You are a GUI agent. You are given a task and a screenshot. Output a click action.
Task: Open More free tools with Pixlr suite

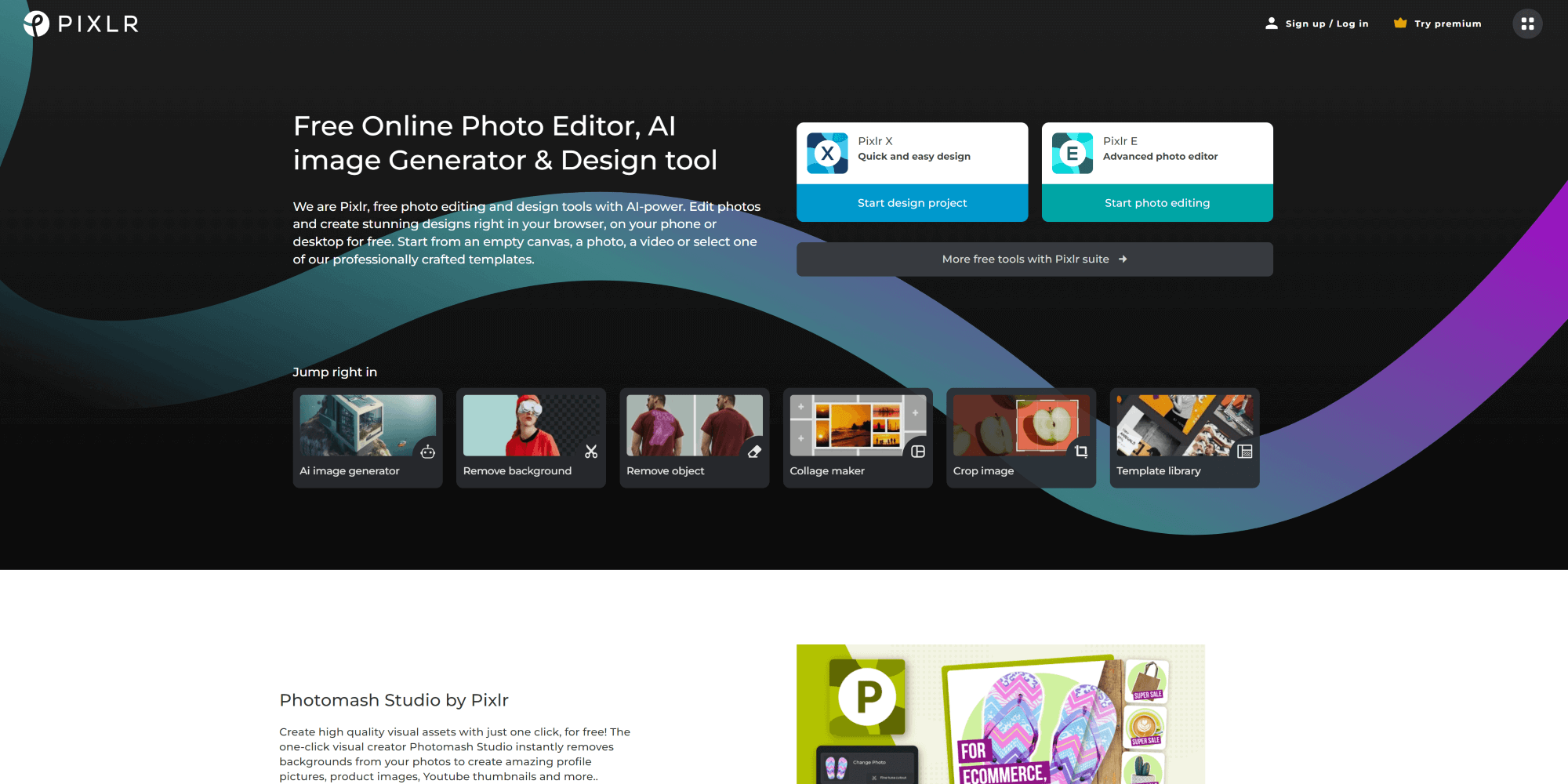pyautogui.click(x=1034, y=259)
